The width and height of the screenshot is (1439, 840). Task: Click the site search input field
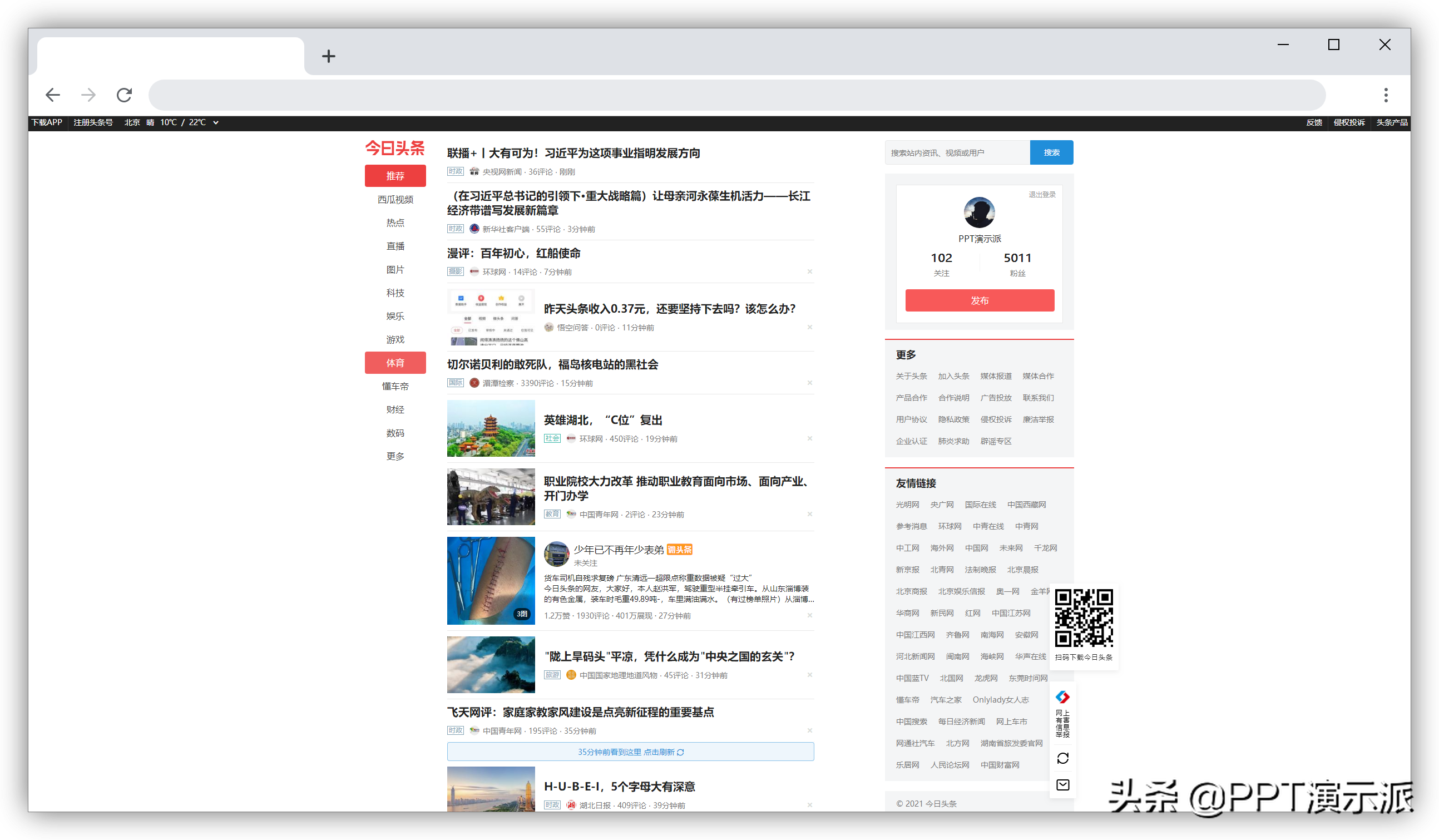(957, 152)
